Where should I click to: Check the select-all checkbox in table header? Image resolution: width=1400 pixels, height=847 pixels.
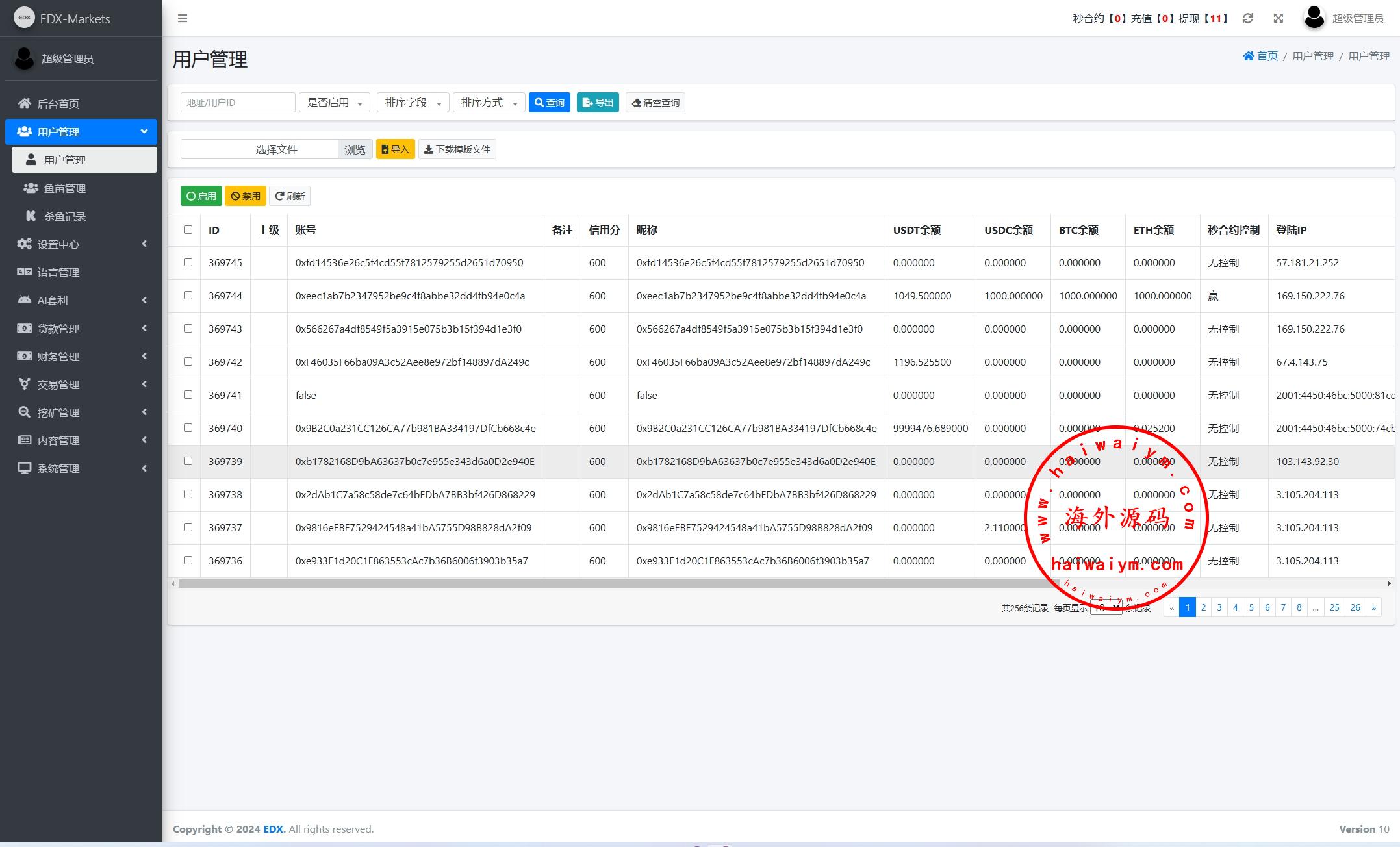click(x=188, y=229)
